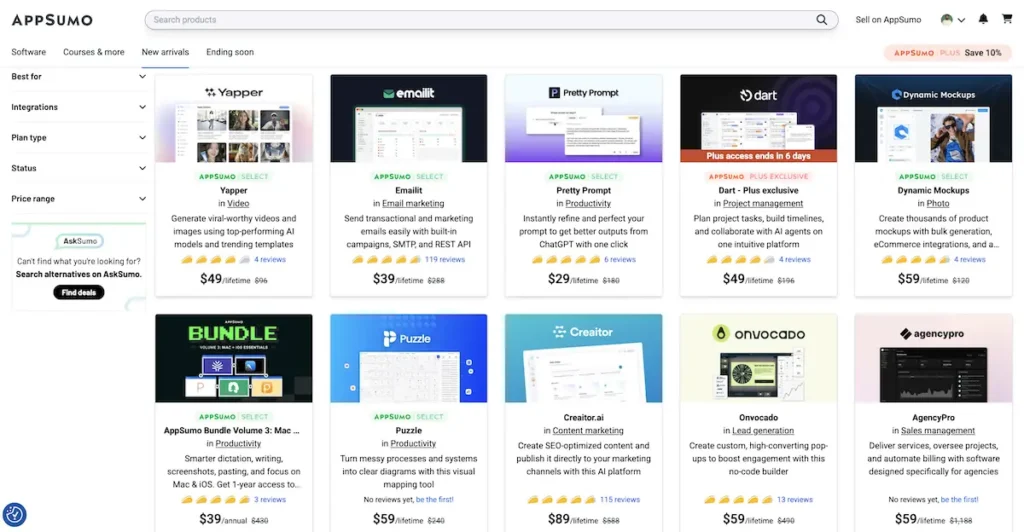Open the shopping cart icon
1024x532 pixels.
point(1007,19)
